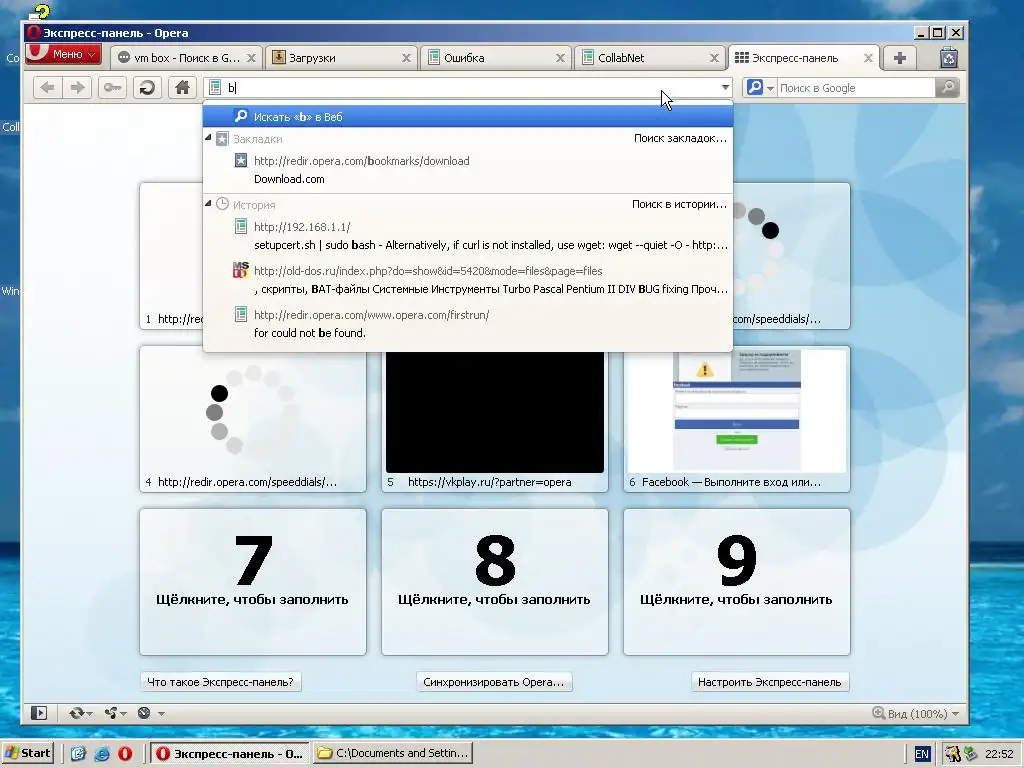Open the Opera Link sync status menu
1024x768 pixels.
[x=81, y=713]
